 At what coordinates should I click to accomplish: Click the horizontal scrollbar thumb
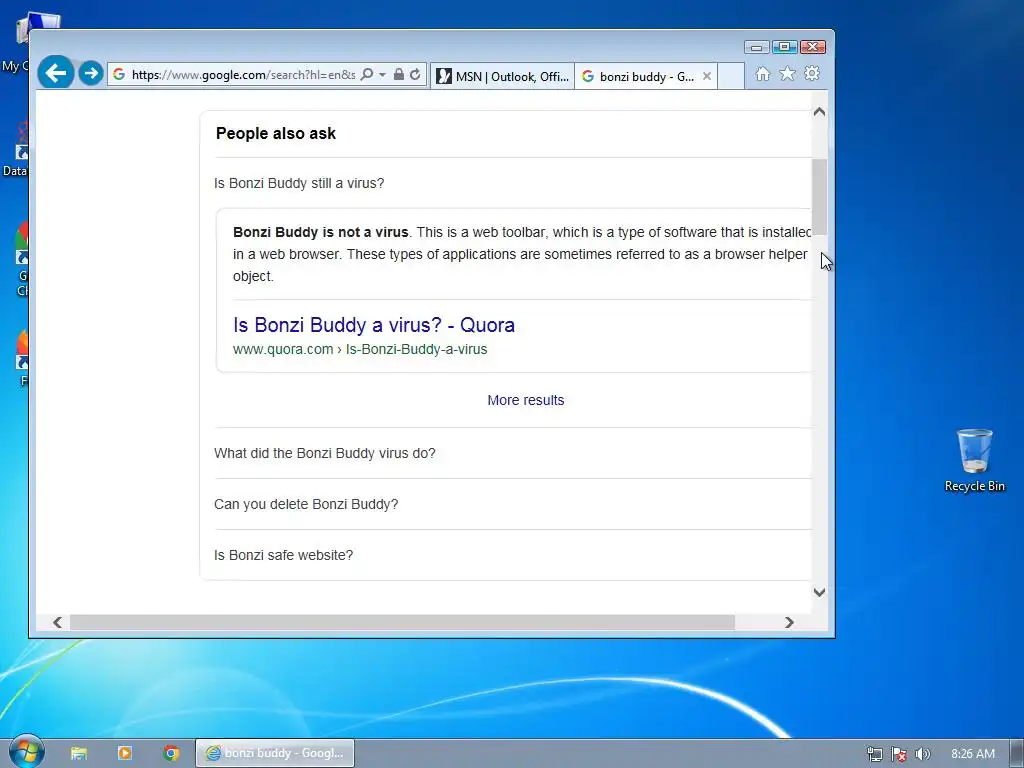coord(402,622)
